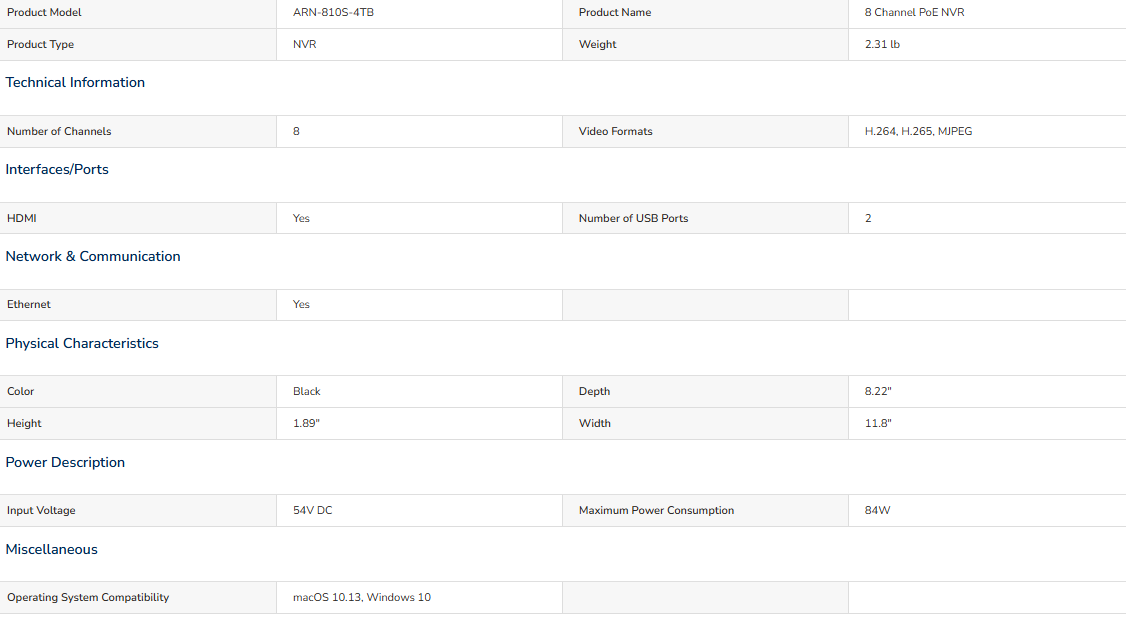Image resolution: width=1126 pixels, height=621 pixels.
Task: Select the Network & Communication heading
Action: [93, 256]
